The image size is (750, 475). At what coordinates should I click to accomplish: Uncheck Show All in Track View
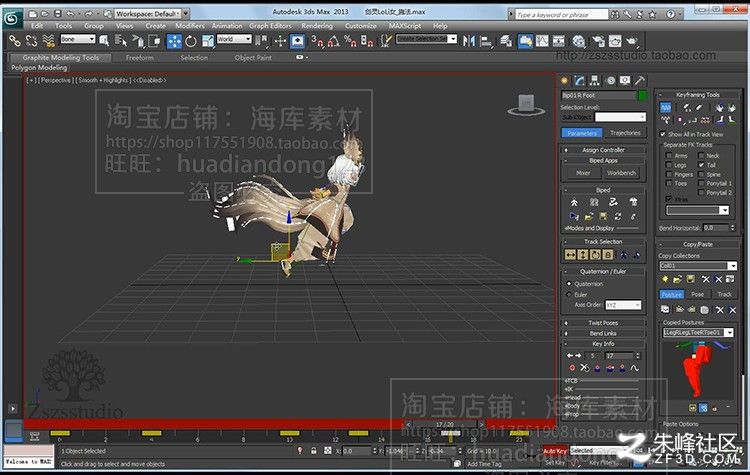(663, 134)
